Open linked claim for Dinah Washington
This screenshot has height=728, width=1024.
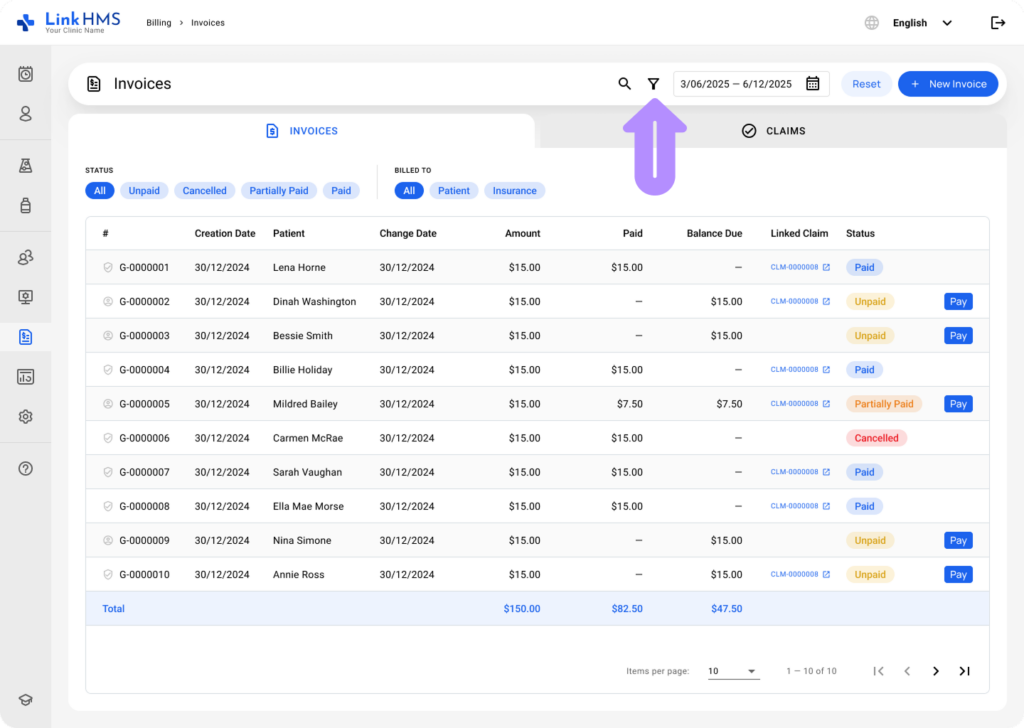[x=800, y=302]
